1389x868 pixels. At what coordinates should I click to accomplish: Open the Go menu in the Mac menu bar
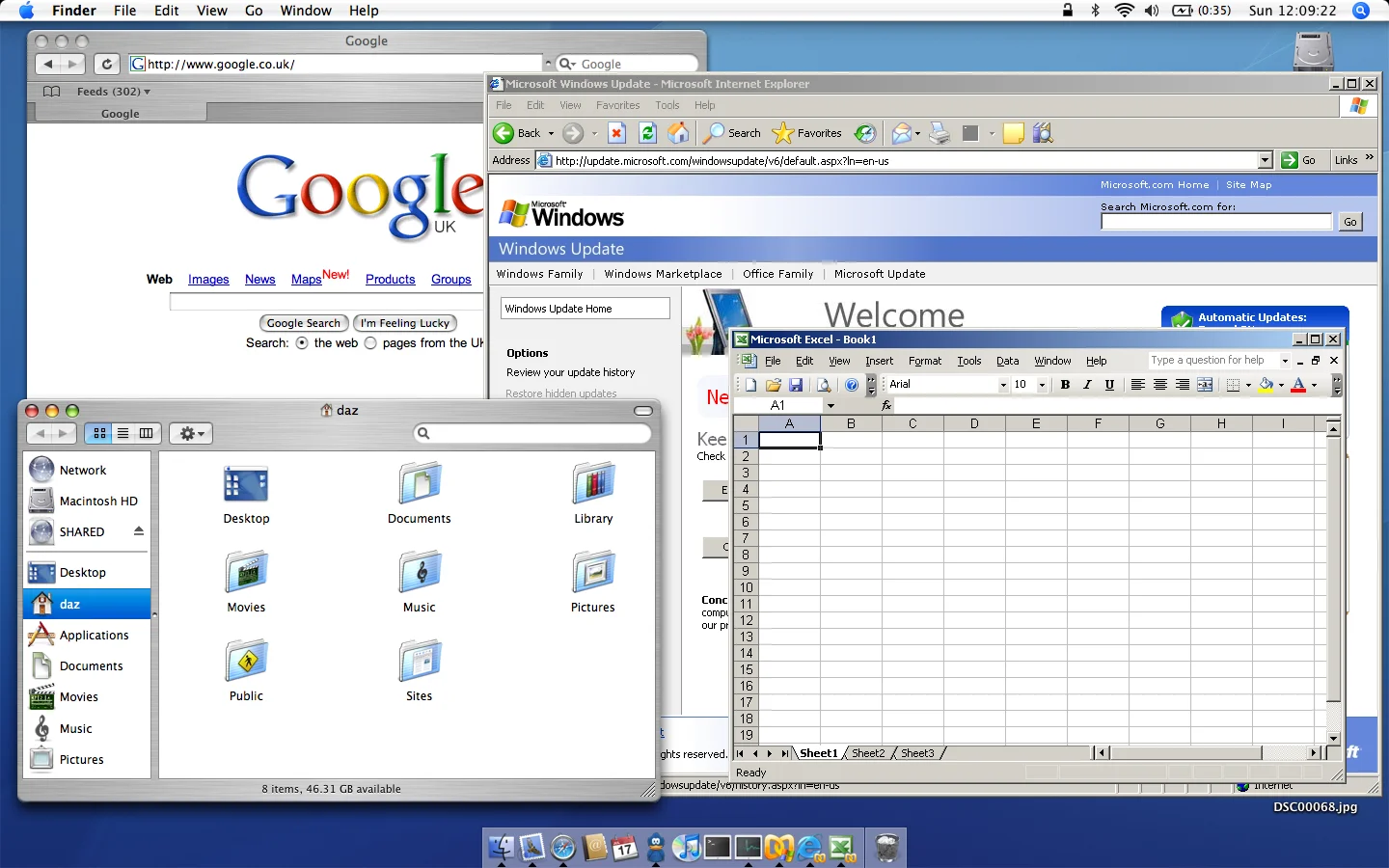click(254, 11)
